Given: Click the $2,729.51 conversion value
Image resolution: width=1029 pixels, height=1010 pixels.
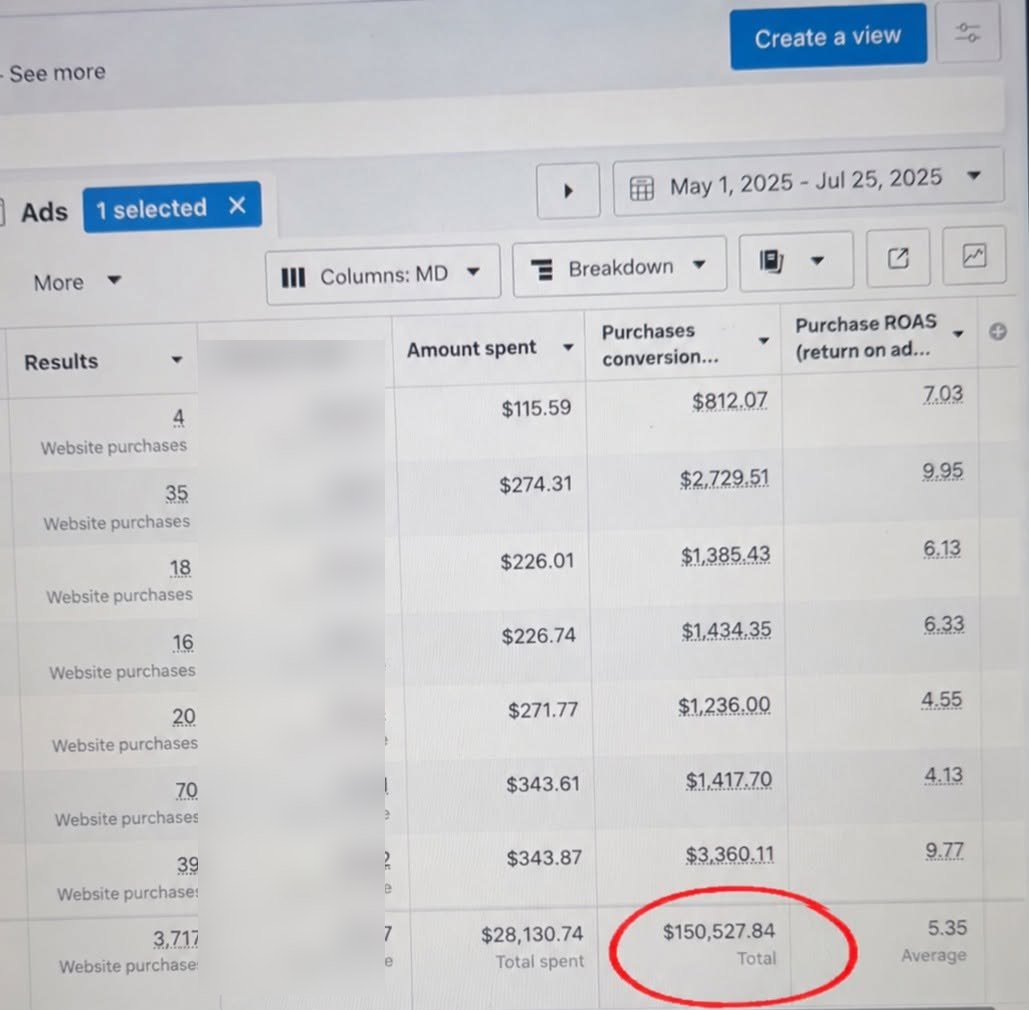Looking at the screenshot, I should pyautogui.click(x=724, y=478).
